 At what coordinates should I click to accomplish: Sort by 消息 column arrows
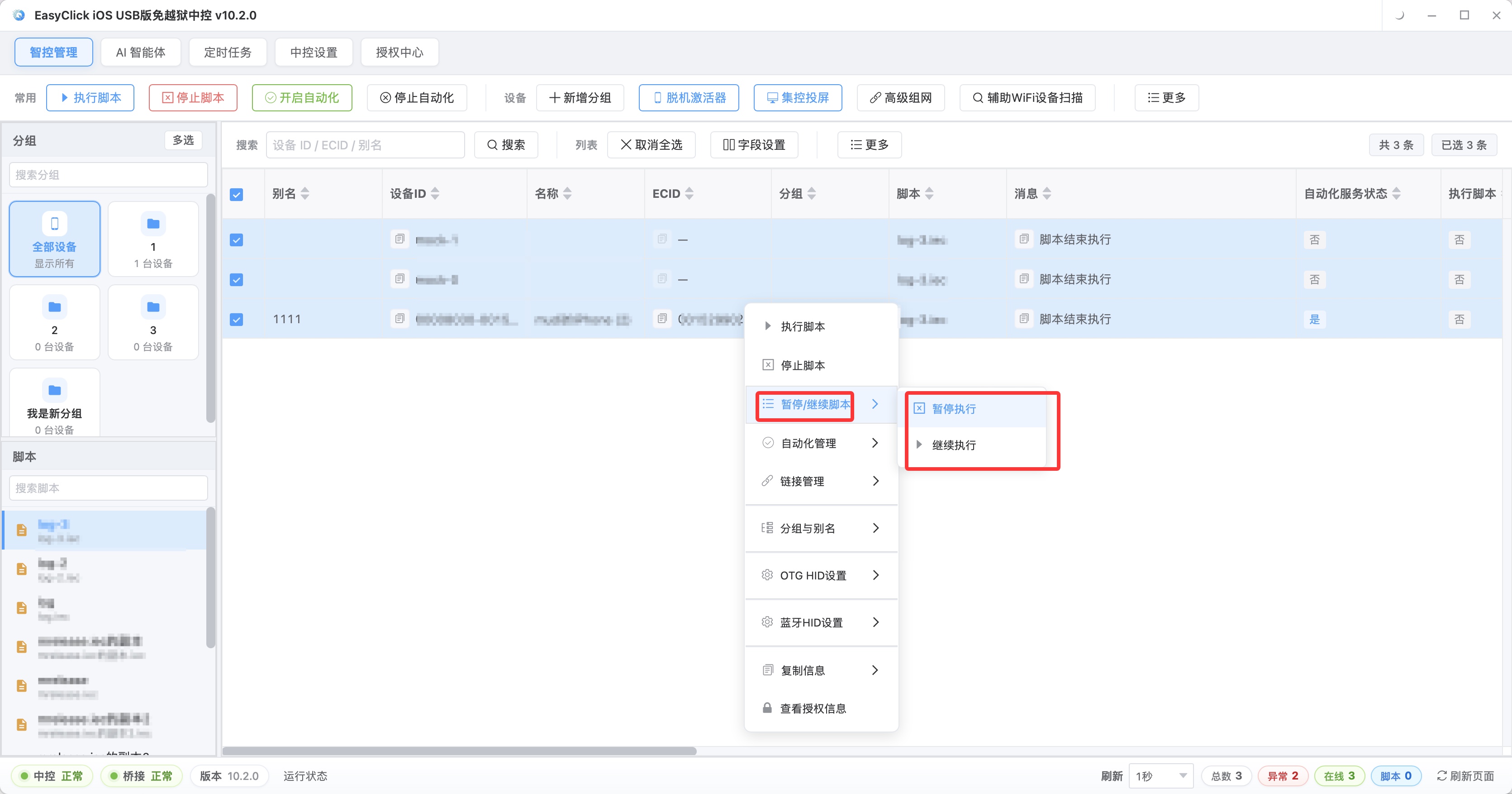coord(1047,194)
